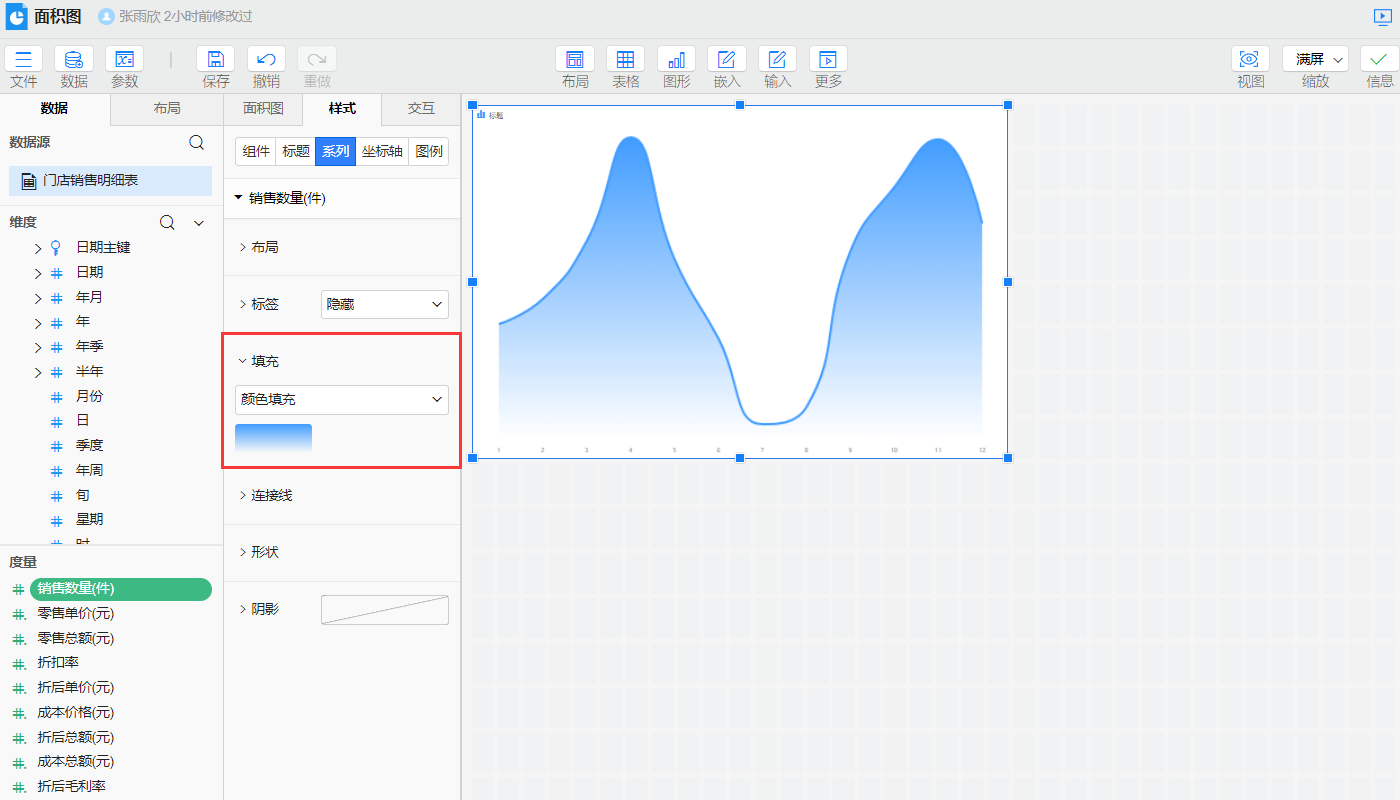Click the 保存 save icon
This screenshot has width=1400, height=800.
pos(215,59)
